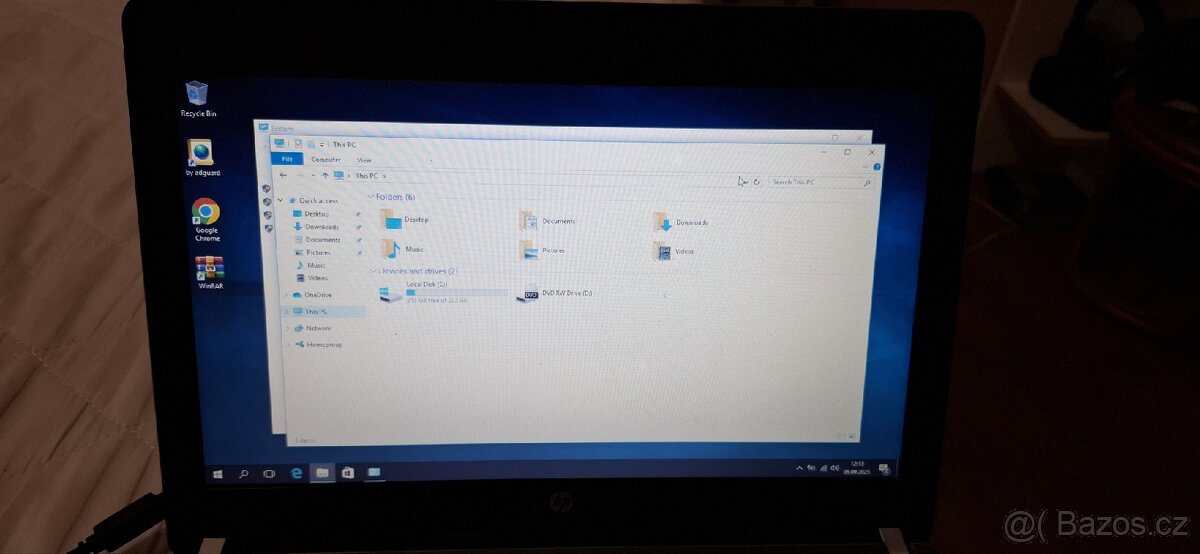The width and height of the screenshot is (1200, 554).
Task: Open the File ribbon tab
Action: [286, 158]
